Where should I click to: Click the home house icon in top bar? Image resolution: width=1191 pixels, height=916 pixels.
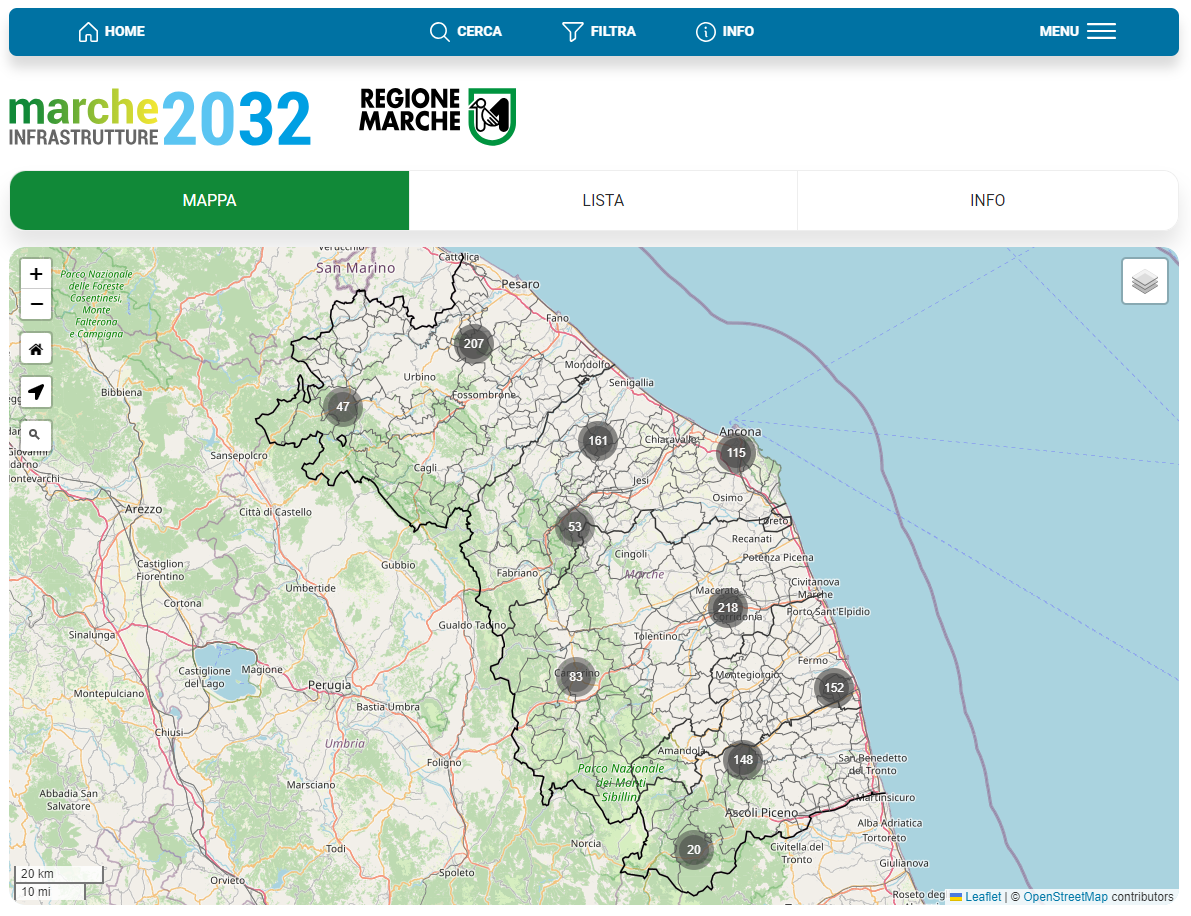pos(88,31)
